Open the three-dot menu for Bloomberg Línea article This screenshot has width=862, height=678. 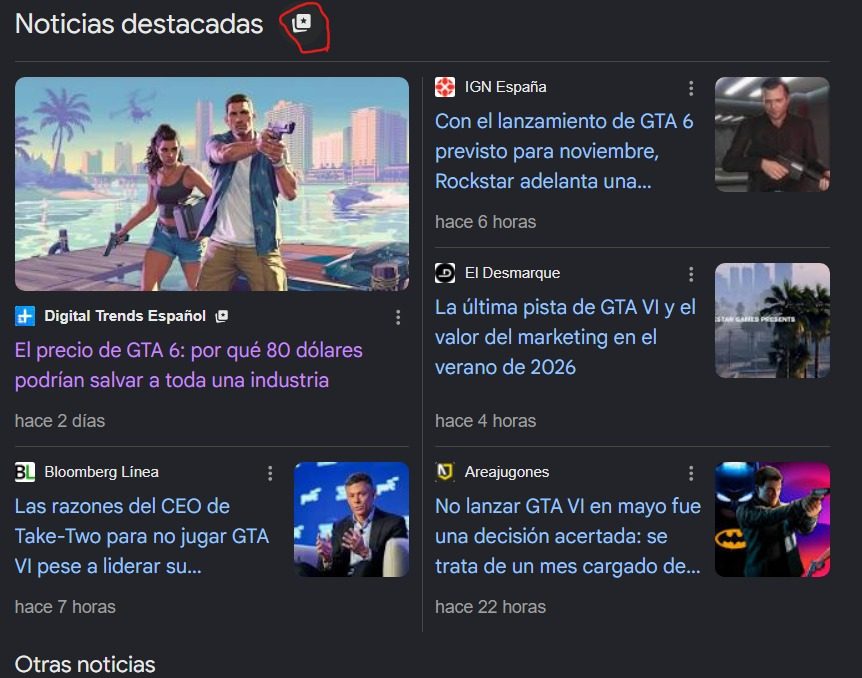270,473
